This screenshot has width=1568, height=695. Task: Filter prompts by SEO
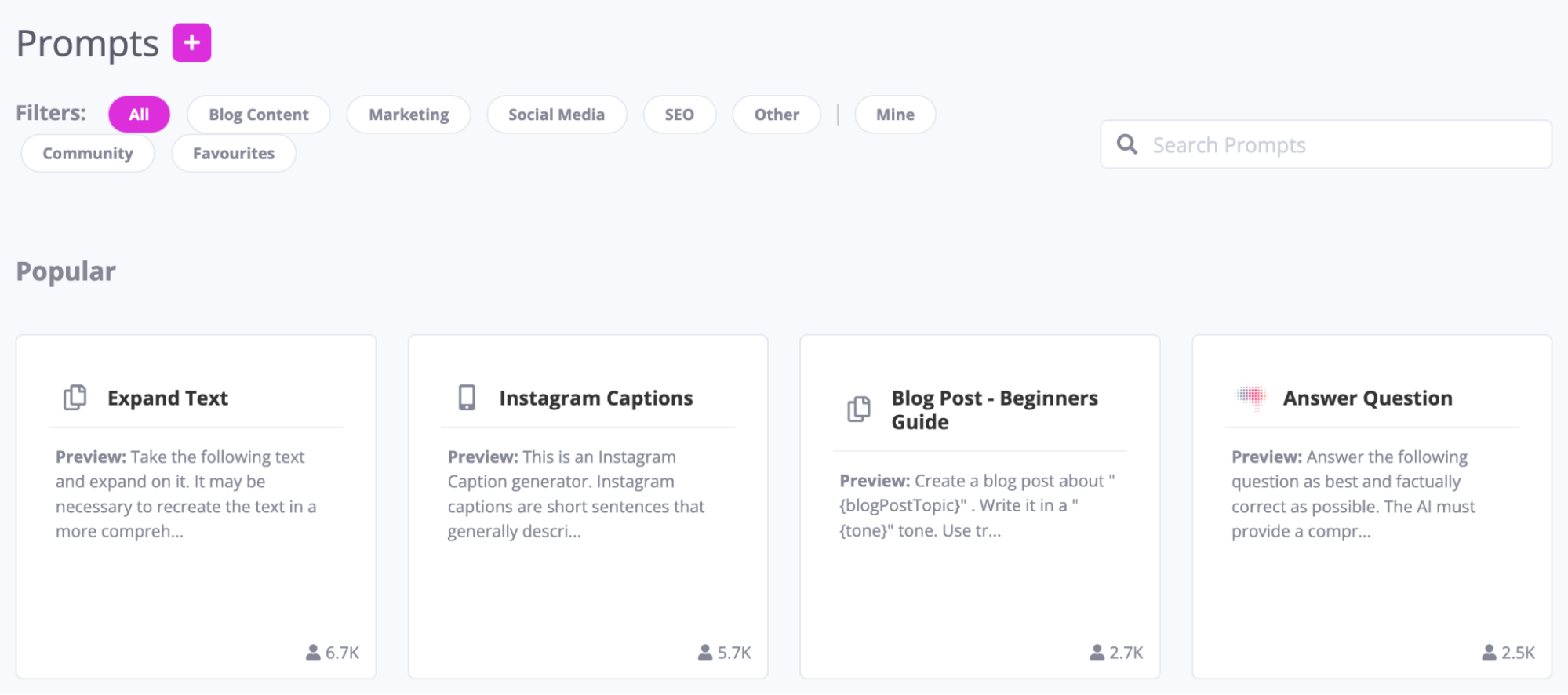pyautogui.click(x=679, y=114)
